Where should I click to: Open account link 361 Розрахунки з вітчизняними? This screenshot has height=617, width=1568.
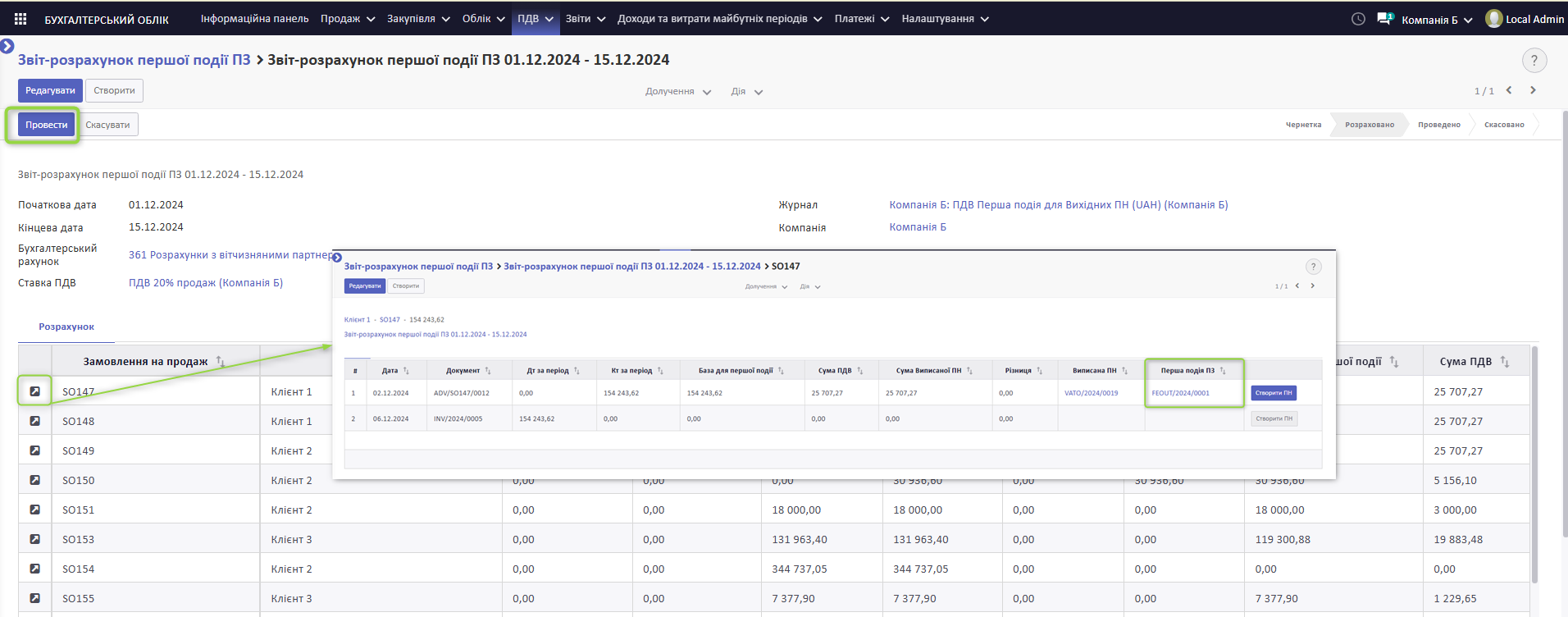tap(230, 255)
